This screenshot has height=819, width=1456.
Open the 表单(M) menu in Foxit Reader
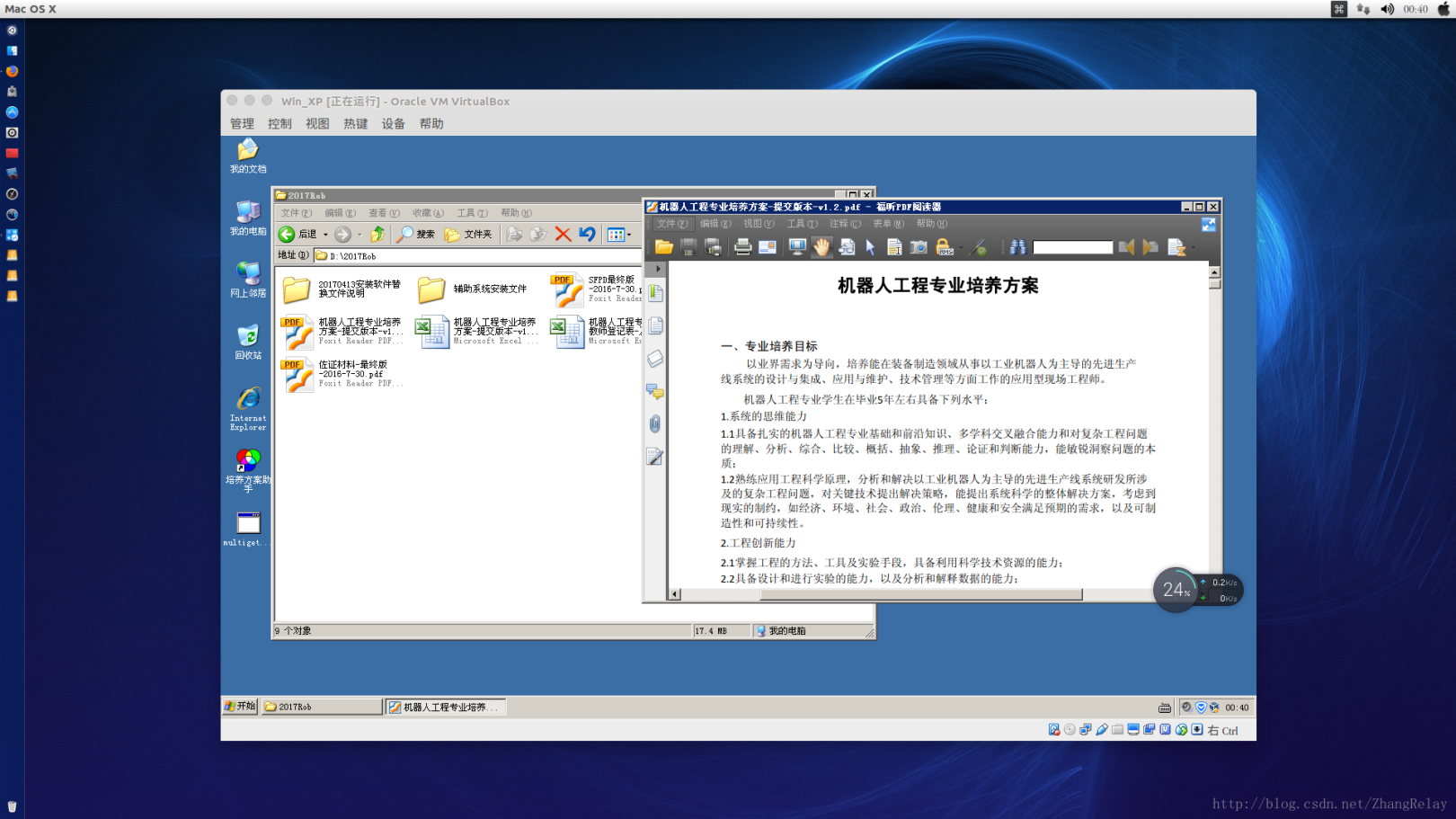(x=888, y=224)
